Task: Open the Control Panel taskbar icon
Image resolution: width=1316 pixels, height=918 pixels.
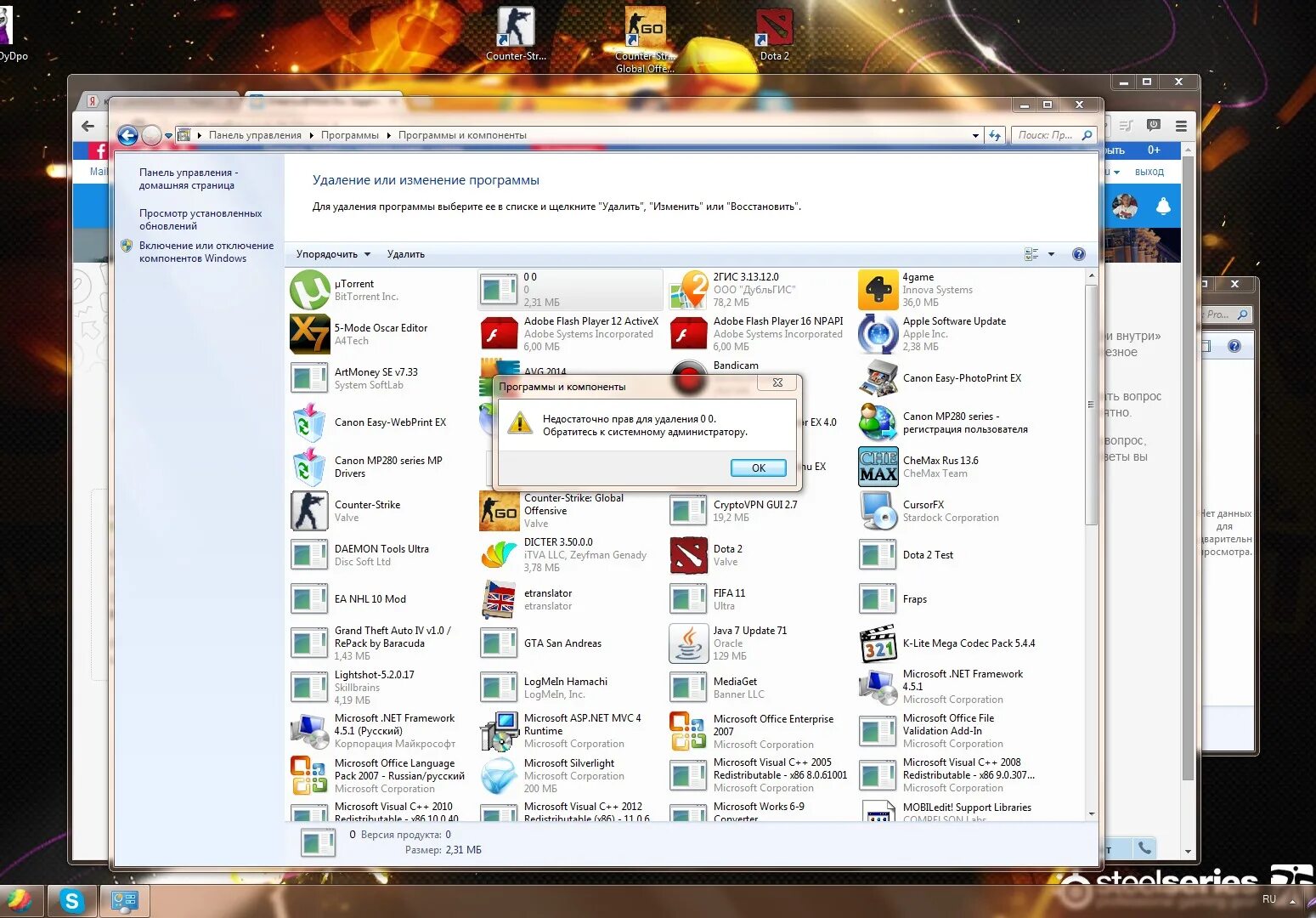Action: [125, 901]
